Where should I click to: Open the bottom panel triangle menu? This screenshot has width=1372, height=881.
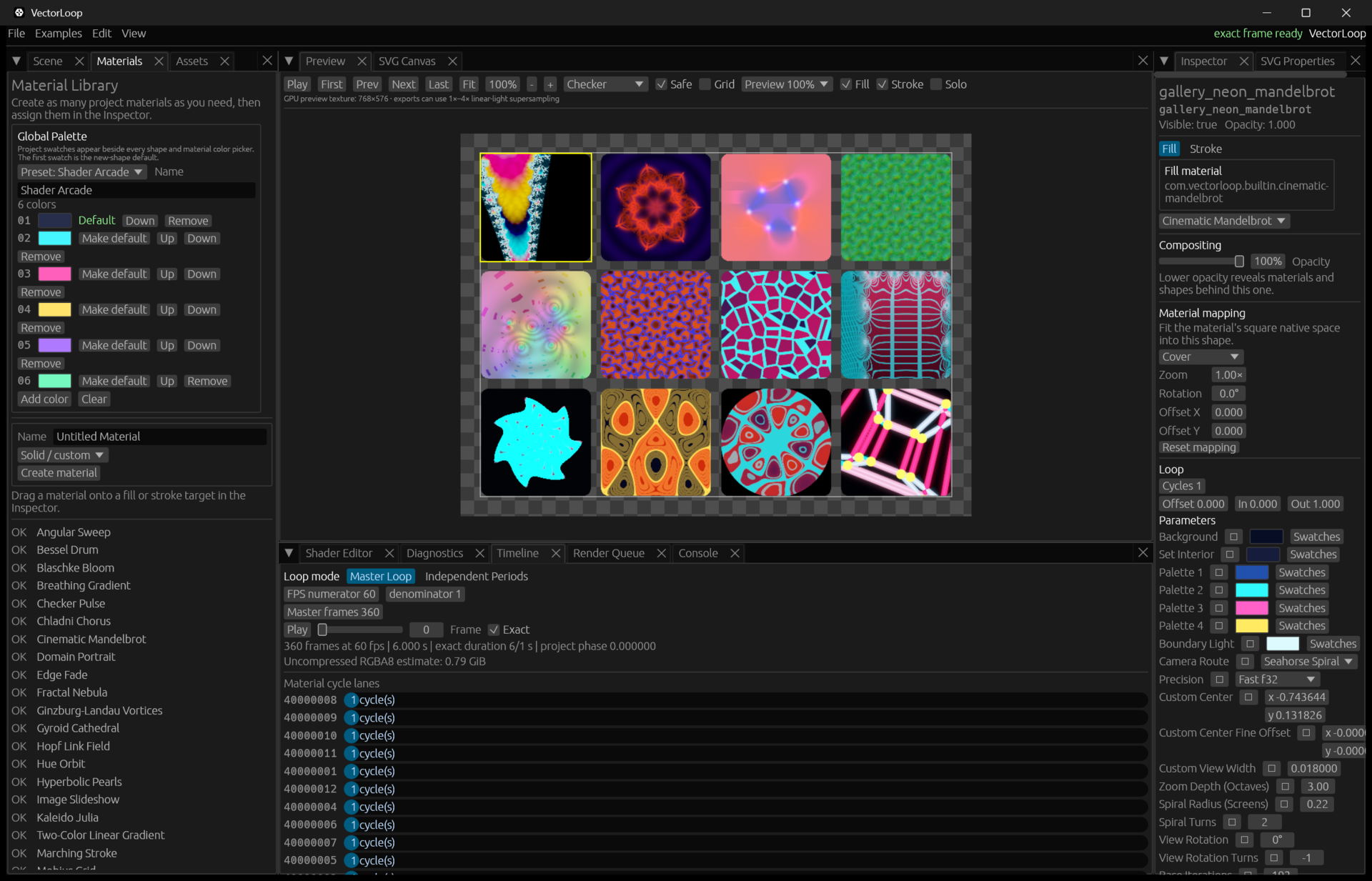[x=289, y=553]
